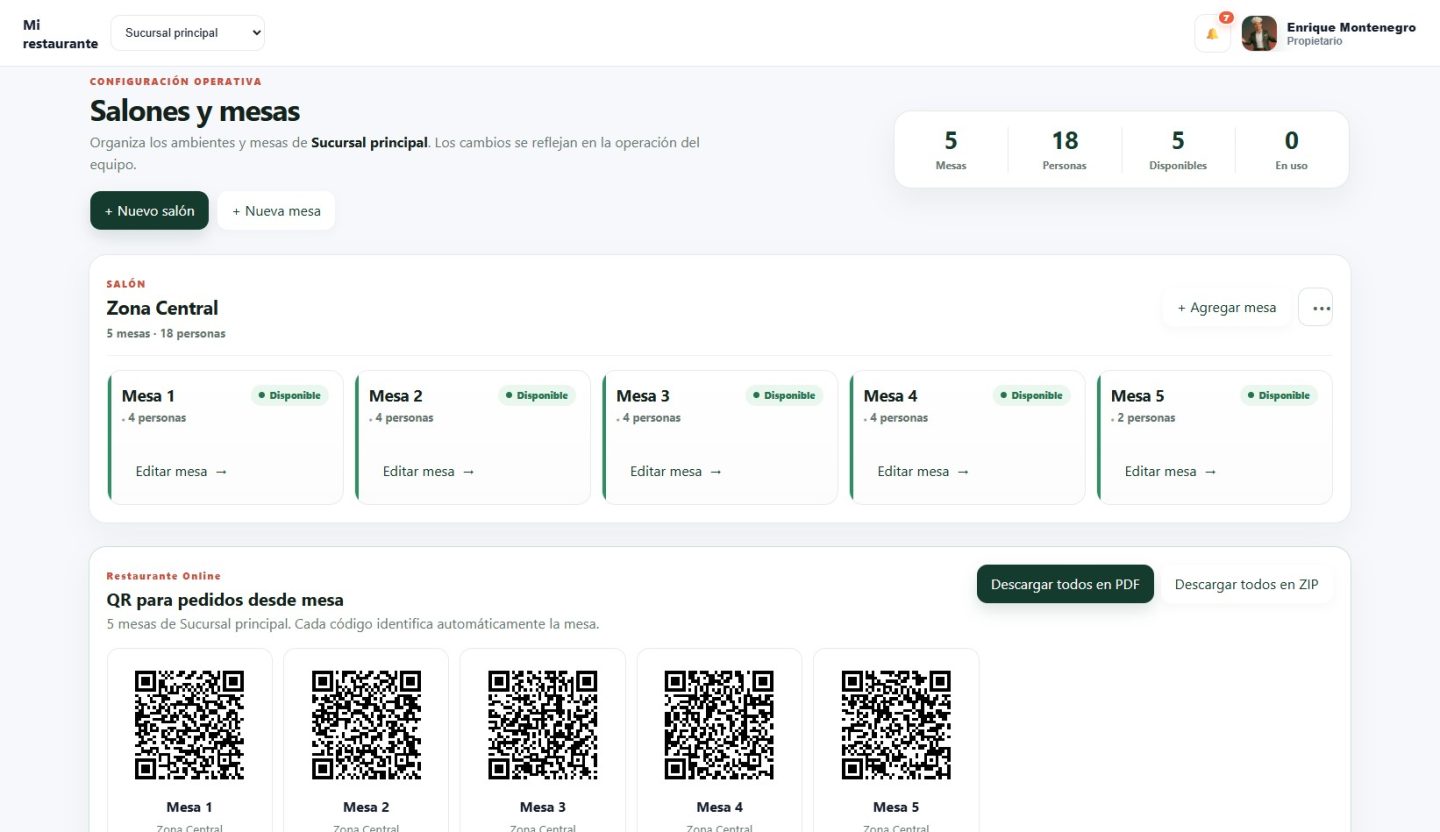
Task: Click the Disponible badge on Mesa 3
Action: [x=784, y=395]
